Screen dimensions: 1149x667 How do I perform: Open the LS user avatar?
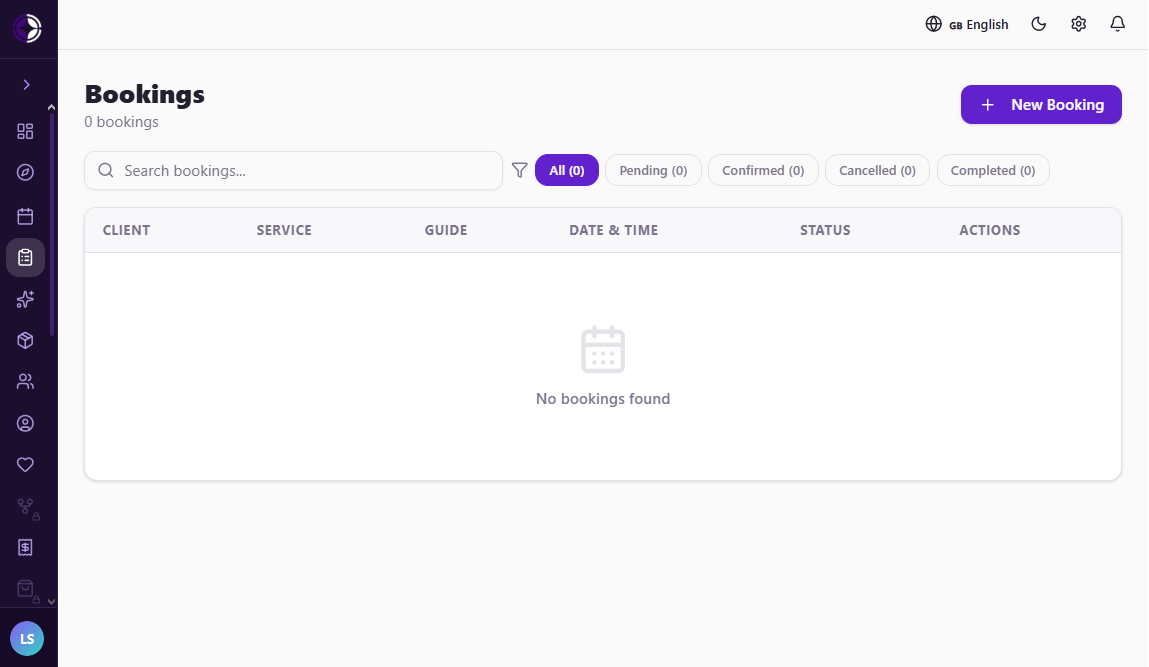coord(27,638)
